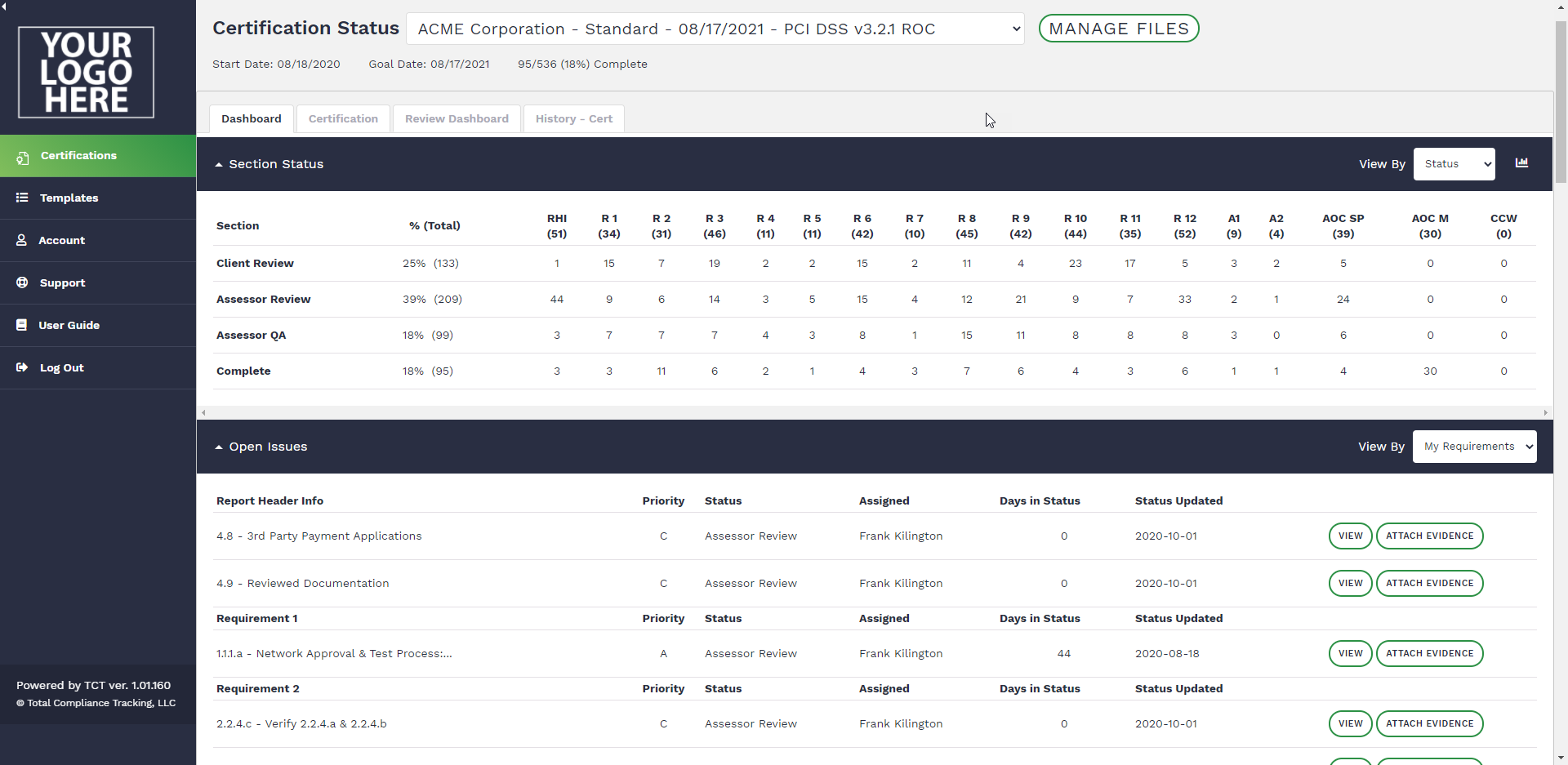
Task: Click the Complete row label
Action: click(x=243, y=371)
